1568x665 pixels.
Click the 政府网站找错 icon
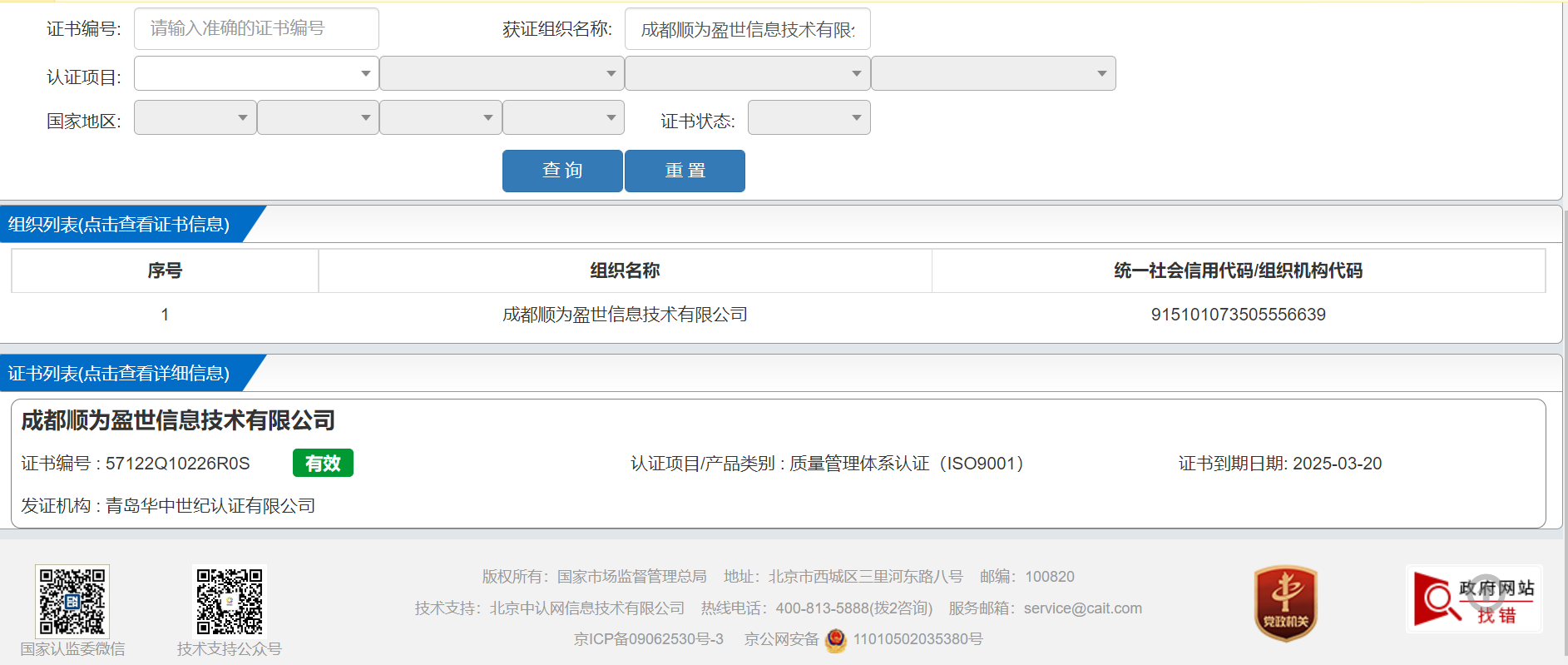pos(1474,599)
